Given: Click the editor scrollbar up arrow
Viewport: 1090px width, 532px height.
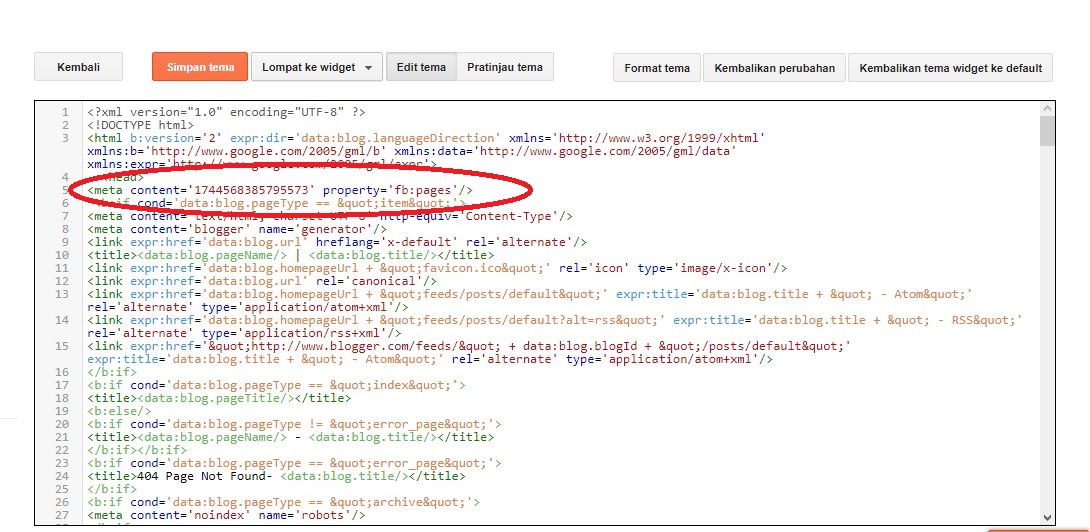Looking at the screenshot, I should tap(1047, 108).
